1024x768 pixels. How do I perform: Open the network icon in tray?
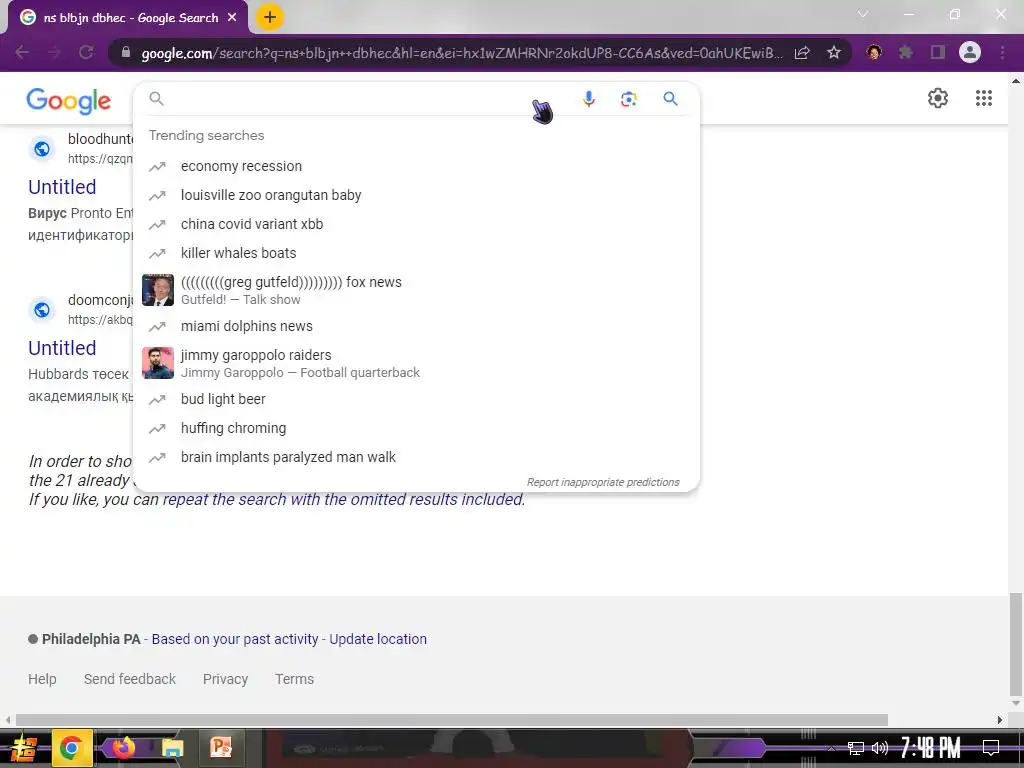pos(856,748)
